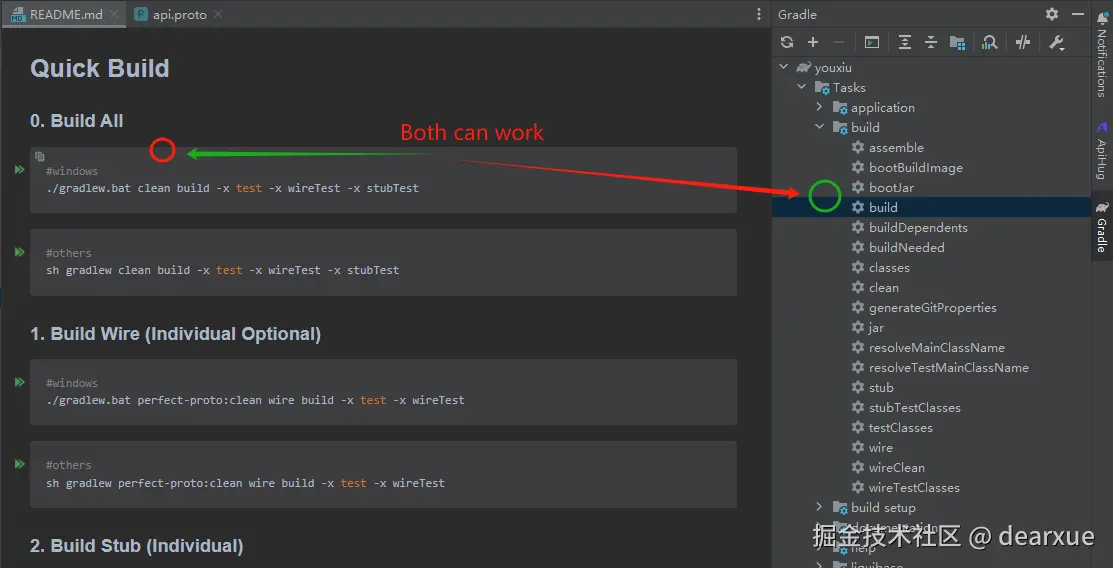Run the windows gradlew.bat clean build command
Screen dimensions: 1113x568
[19, 170]
